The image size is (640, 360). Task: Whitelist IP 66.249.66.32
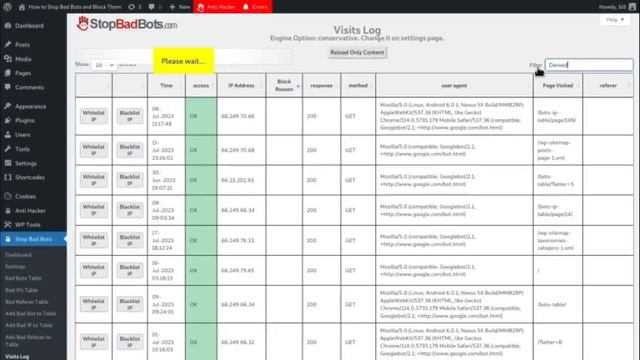click(x=93, y=342)
